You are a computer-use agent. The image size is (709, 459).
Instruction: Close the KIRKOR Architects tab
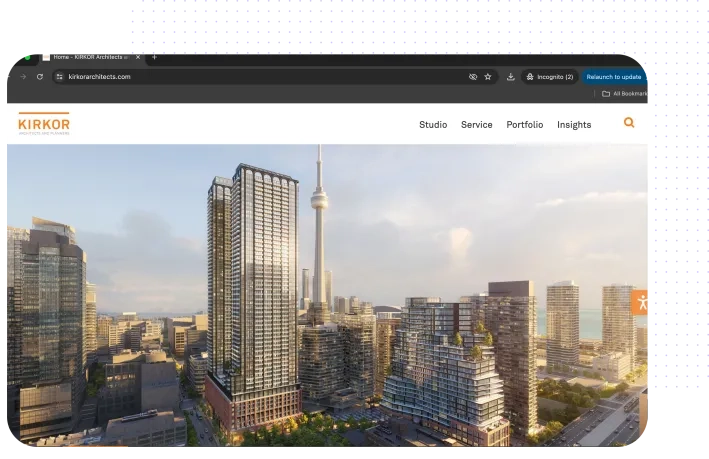[138, 57]
